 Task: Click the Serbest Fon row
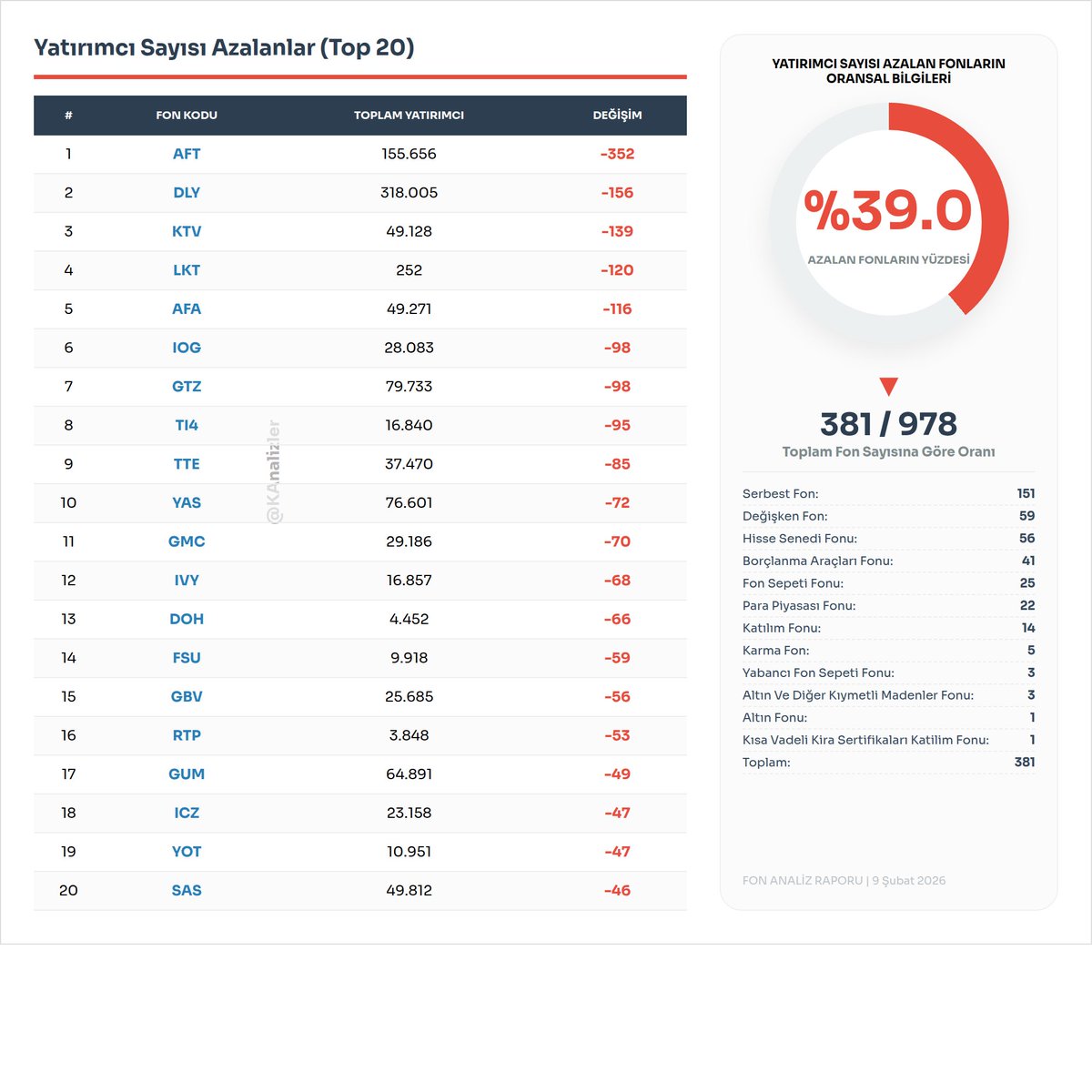tap(889, 493)
